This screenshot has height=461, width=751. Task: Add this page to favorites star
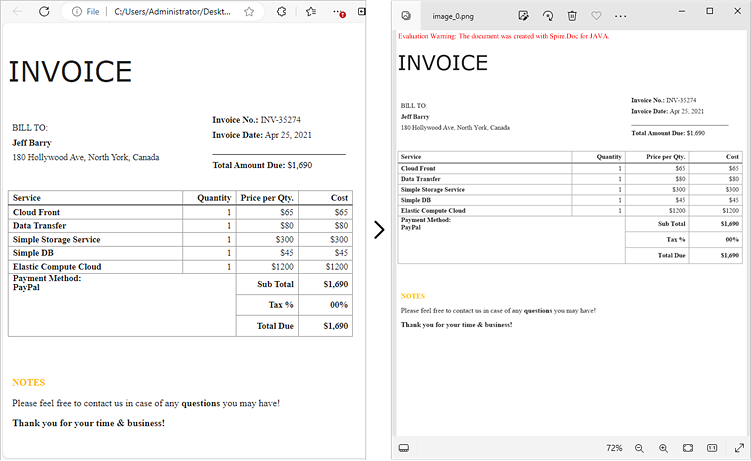coord(249,12)
